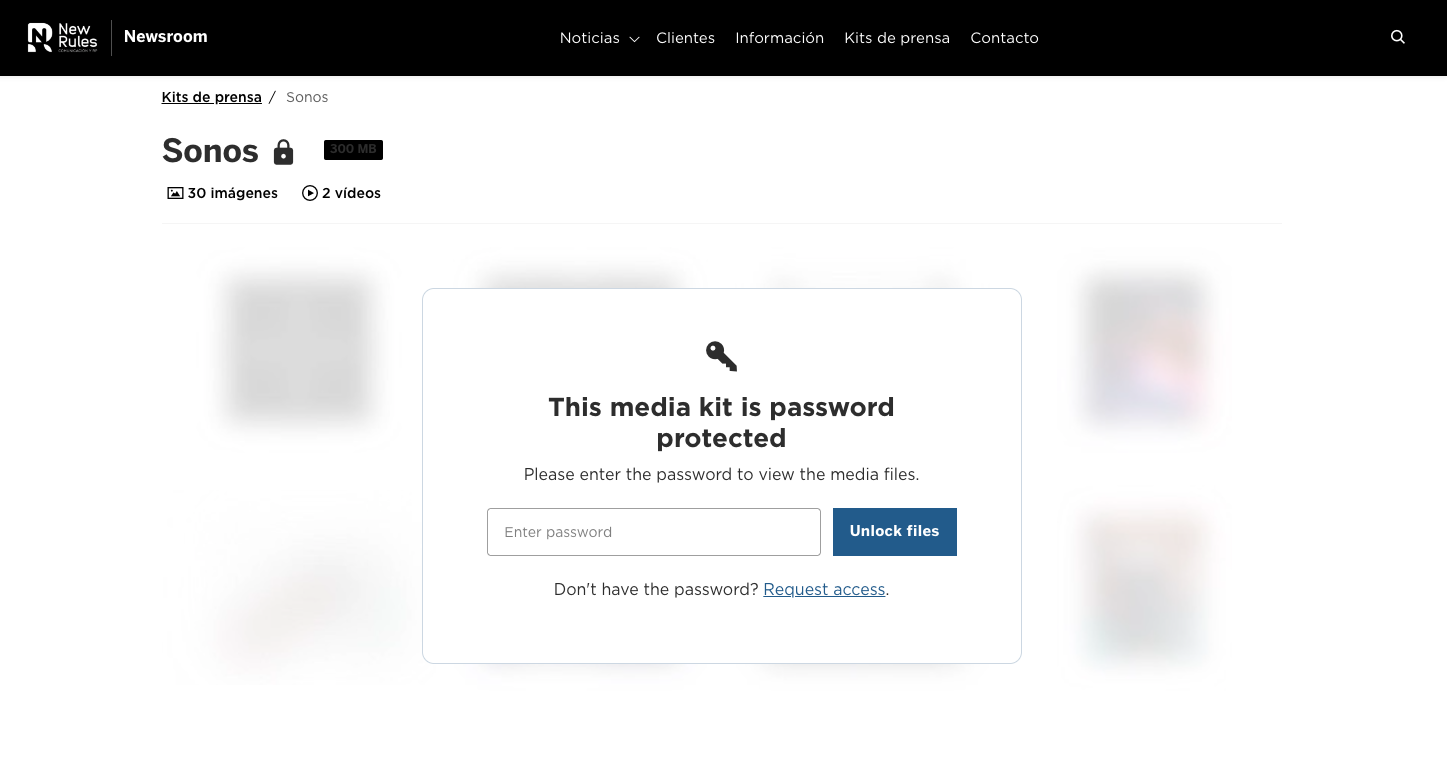Click the Newsroom header label
This screenshot has width=1447, height=763.
165,37
